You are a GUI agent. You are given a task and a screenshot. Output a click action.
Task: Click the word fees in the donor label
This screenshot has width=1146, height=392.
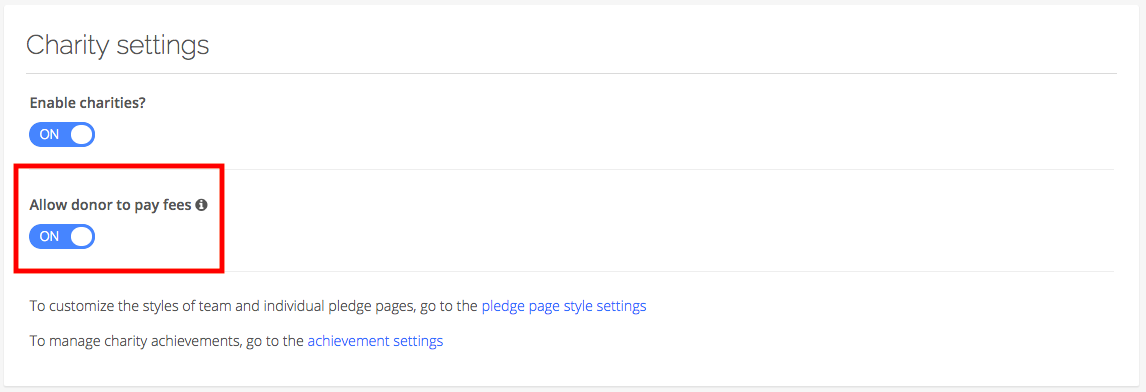[x=178, y=206]
